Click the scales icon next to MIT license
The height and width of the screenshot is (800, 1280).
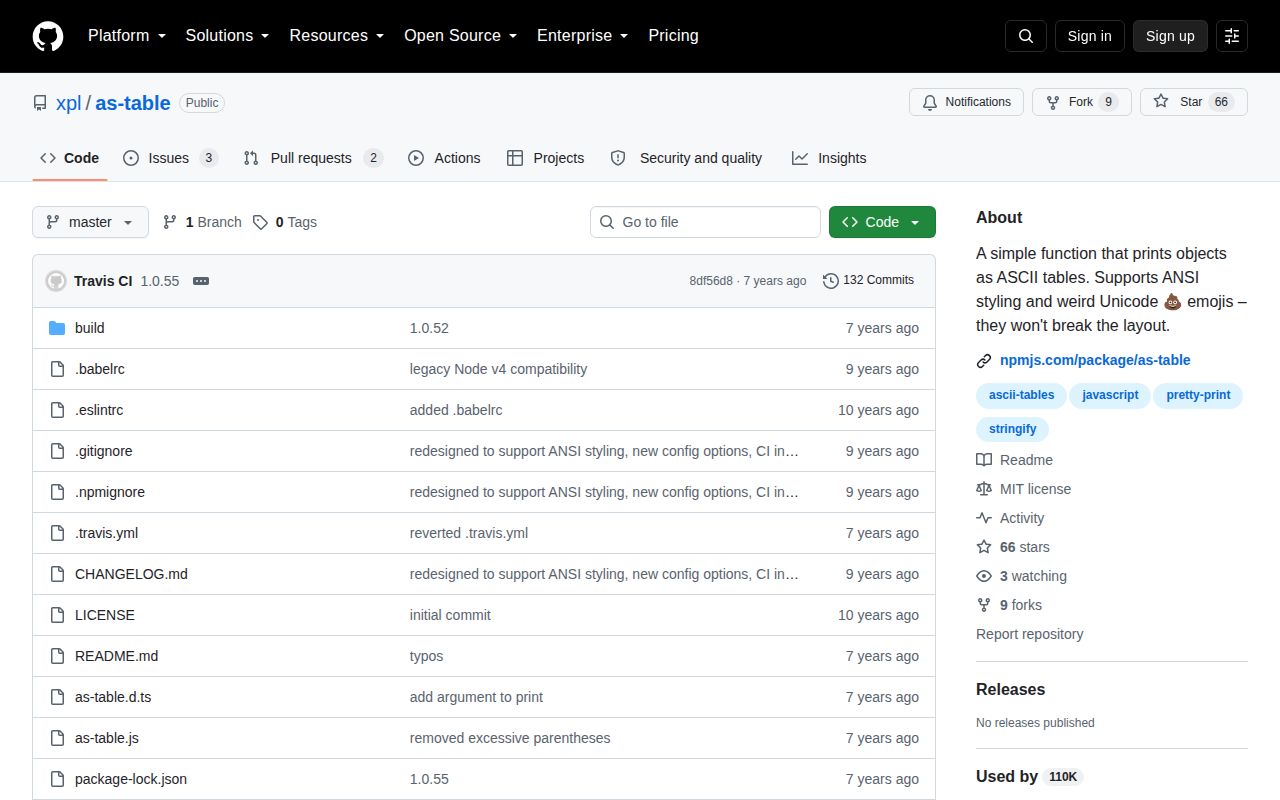click(984, 489)
